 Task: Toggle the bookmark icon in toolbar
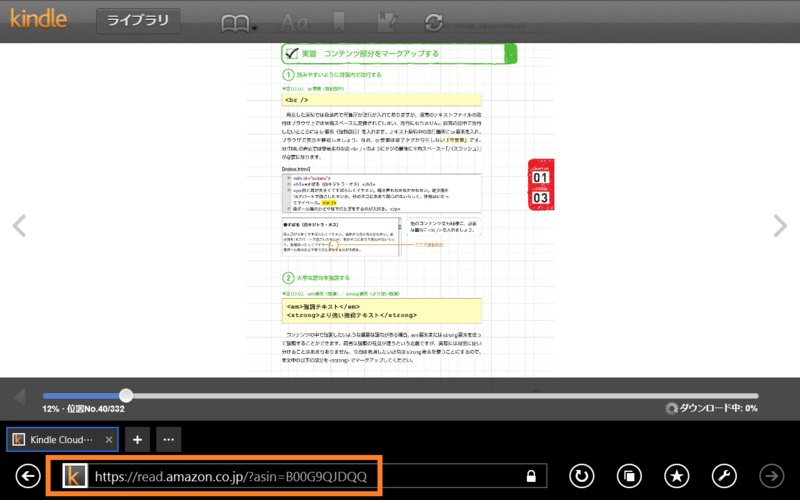coord(338,22)
